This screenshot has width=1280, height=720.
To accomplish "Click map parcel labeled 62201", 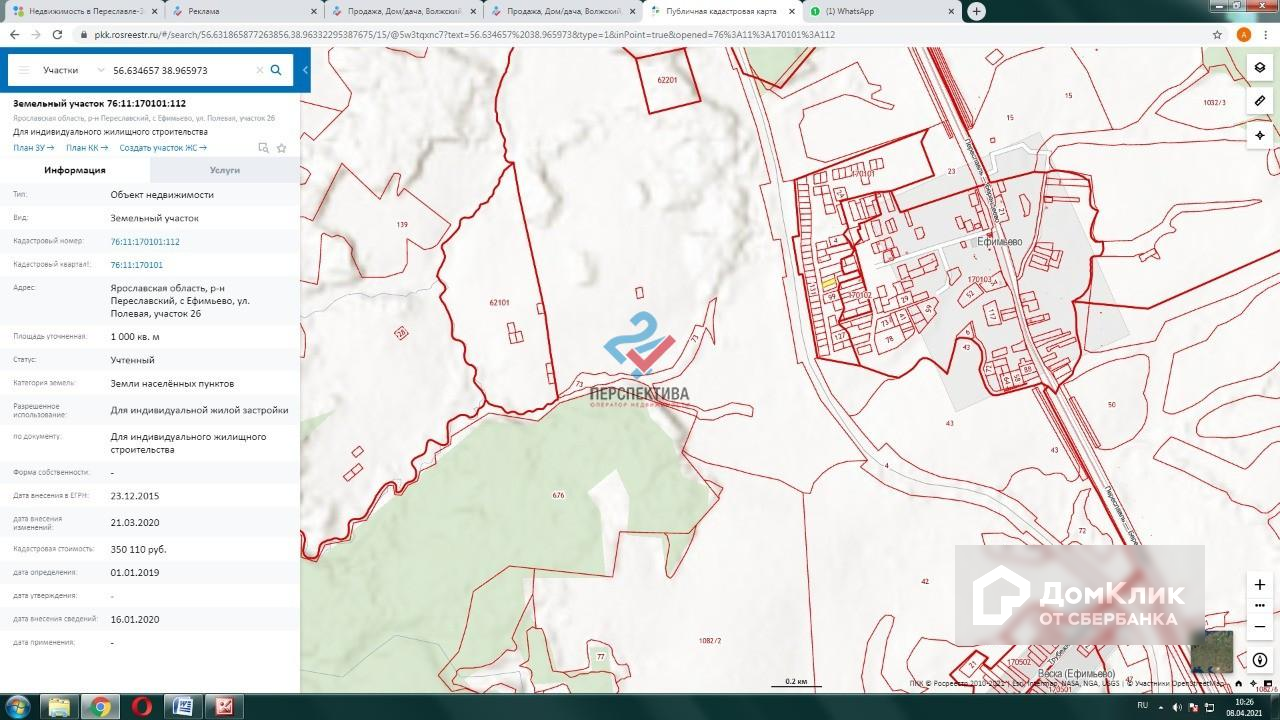I will [668, 80].
